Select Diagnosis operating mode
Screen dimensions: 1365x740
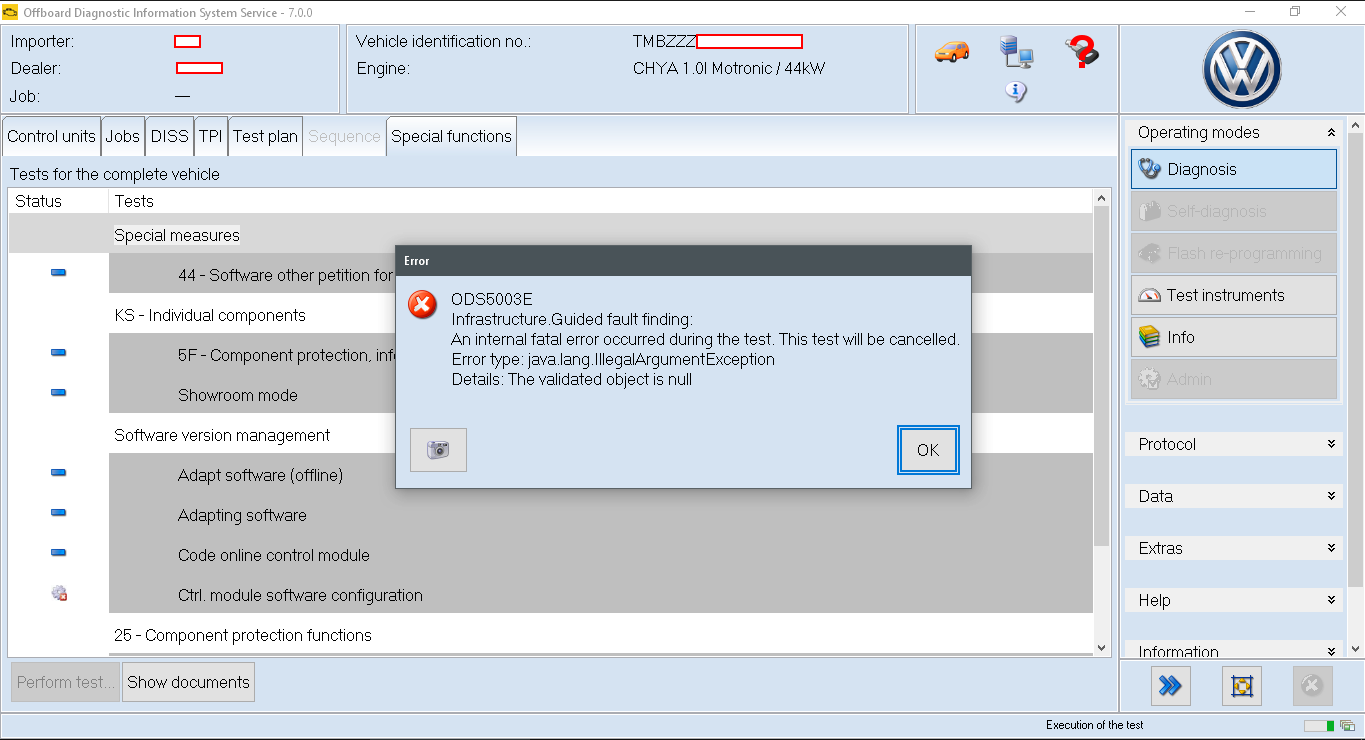click(x=1234, y=169)
